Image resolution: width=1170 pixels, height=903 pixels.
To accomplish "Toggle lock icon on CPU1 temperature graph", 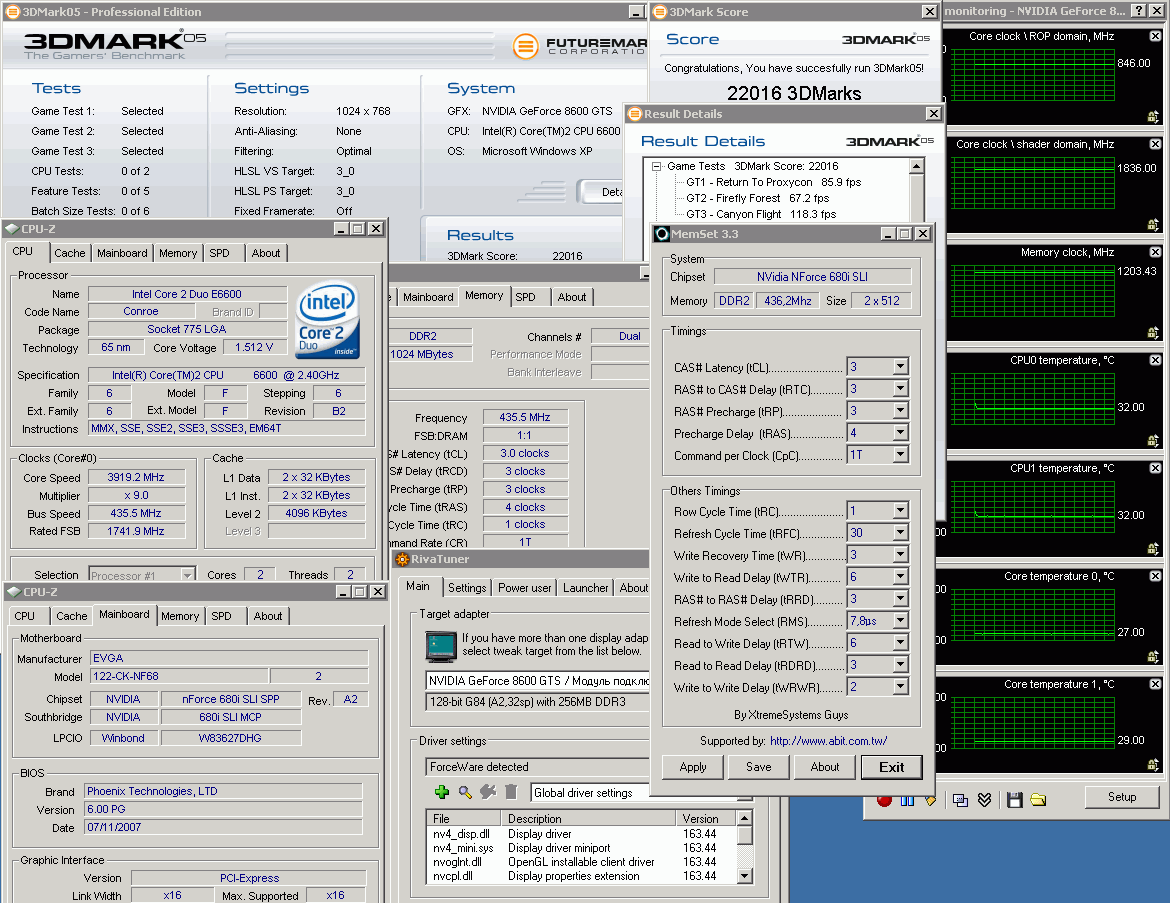I will click(1153, 549).
